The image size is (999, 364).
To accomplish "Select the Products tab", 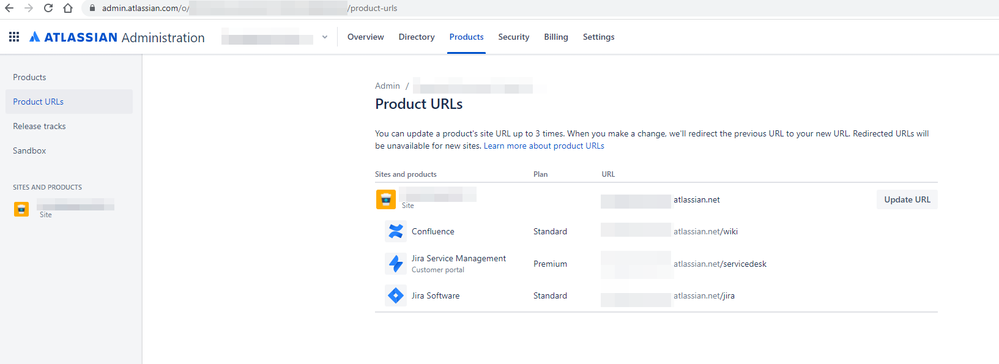I will point(466,37).
